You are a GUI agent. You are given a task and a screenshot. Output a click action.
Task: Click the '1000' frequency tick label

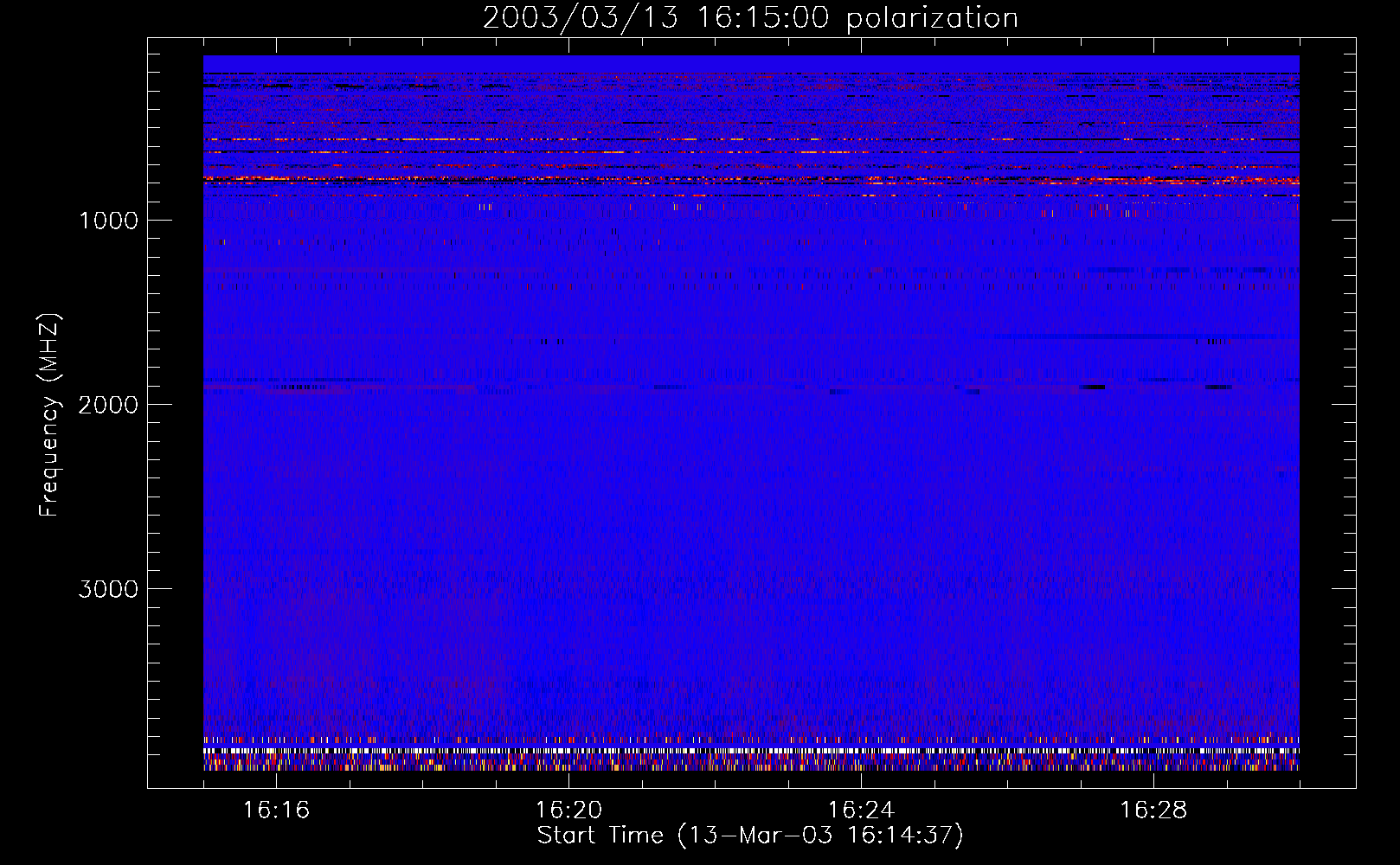click(108, 221)
